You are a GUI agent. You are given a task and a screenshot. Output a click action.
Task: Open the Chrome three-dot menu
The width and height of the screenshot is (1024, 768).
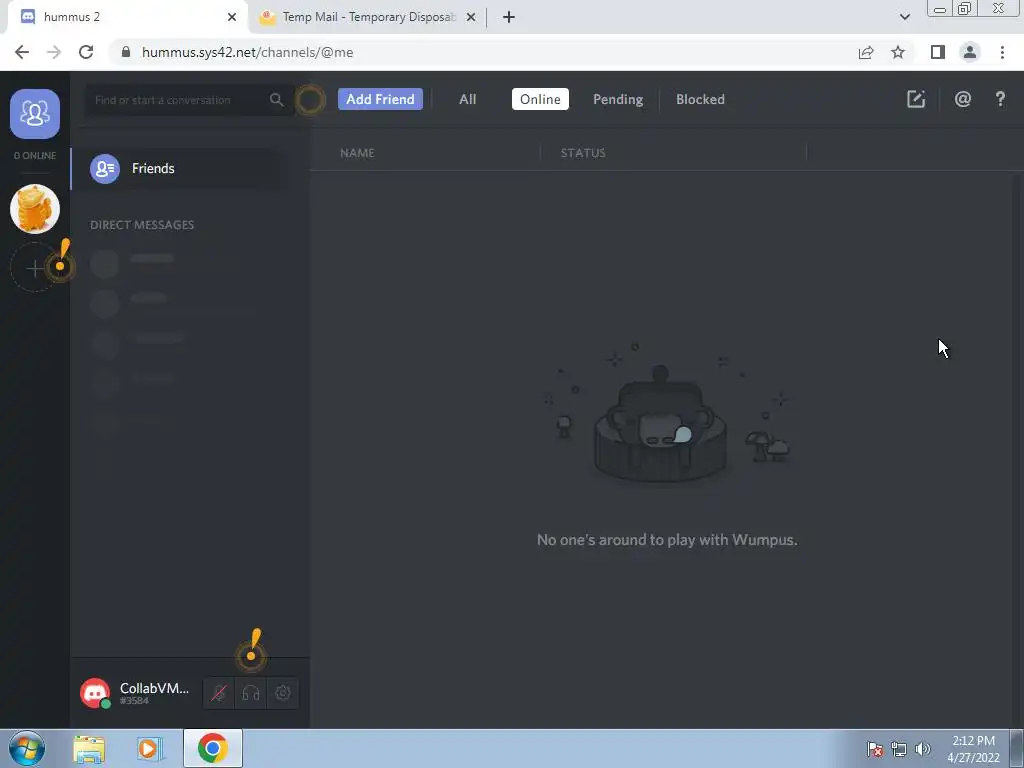pyautogui.click(x=1002, y=52)
